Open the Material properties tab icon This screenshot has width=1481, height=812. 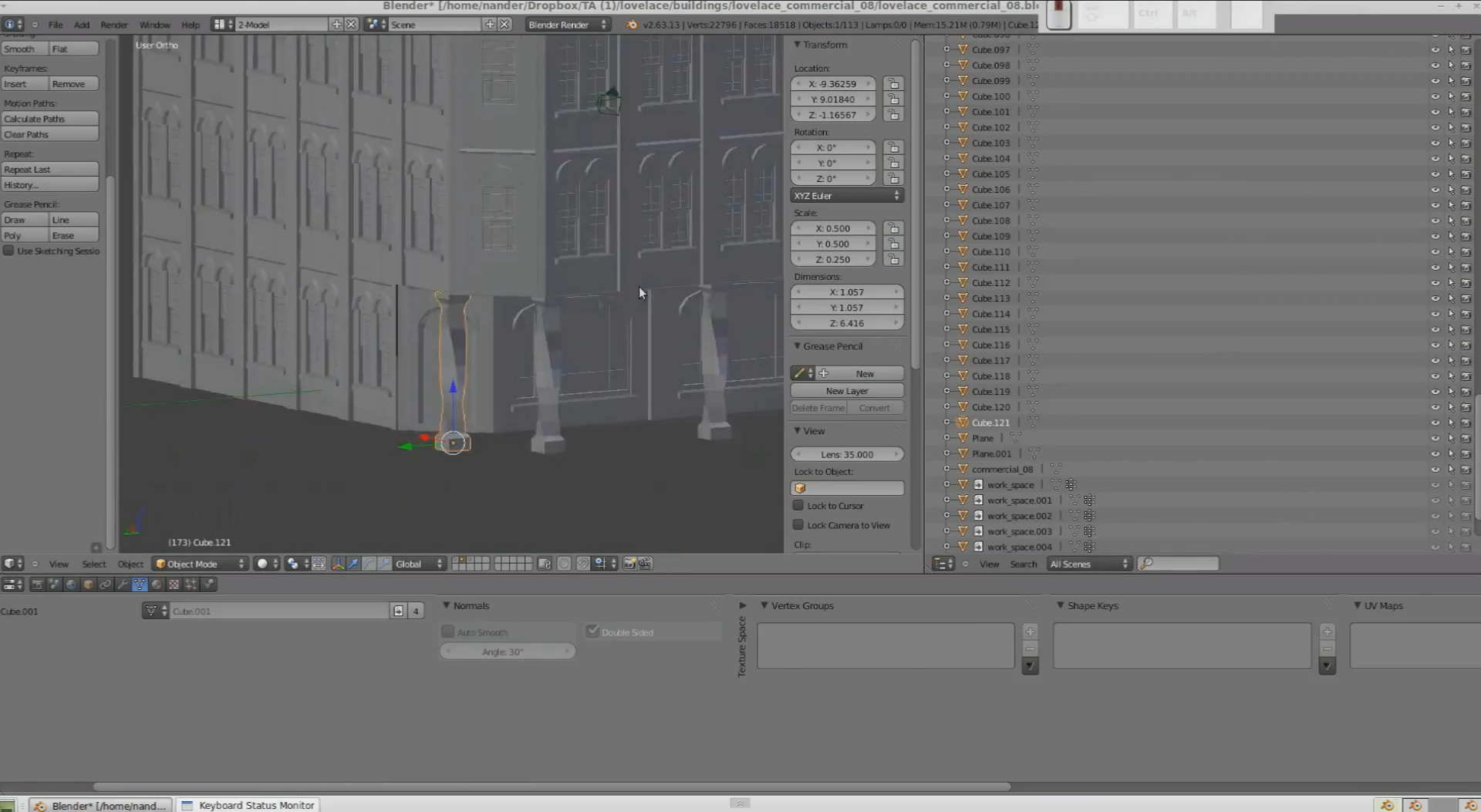pyautogui.click(x=157, y=585)
